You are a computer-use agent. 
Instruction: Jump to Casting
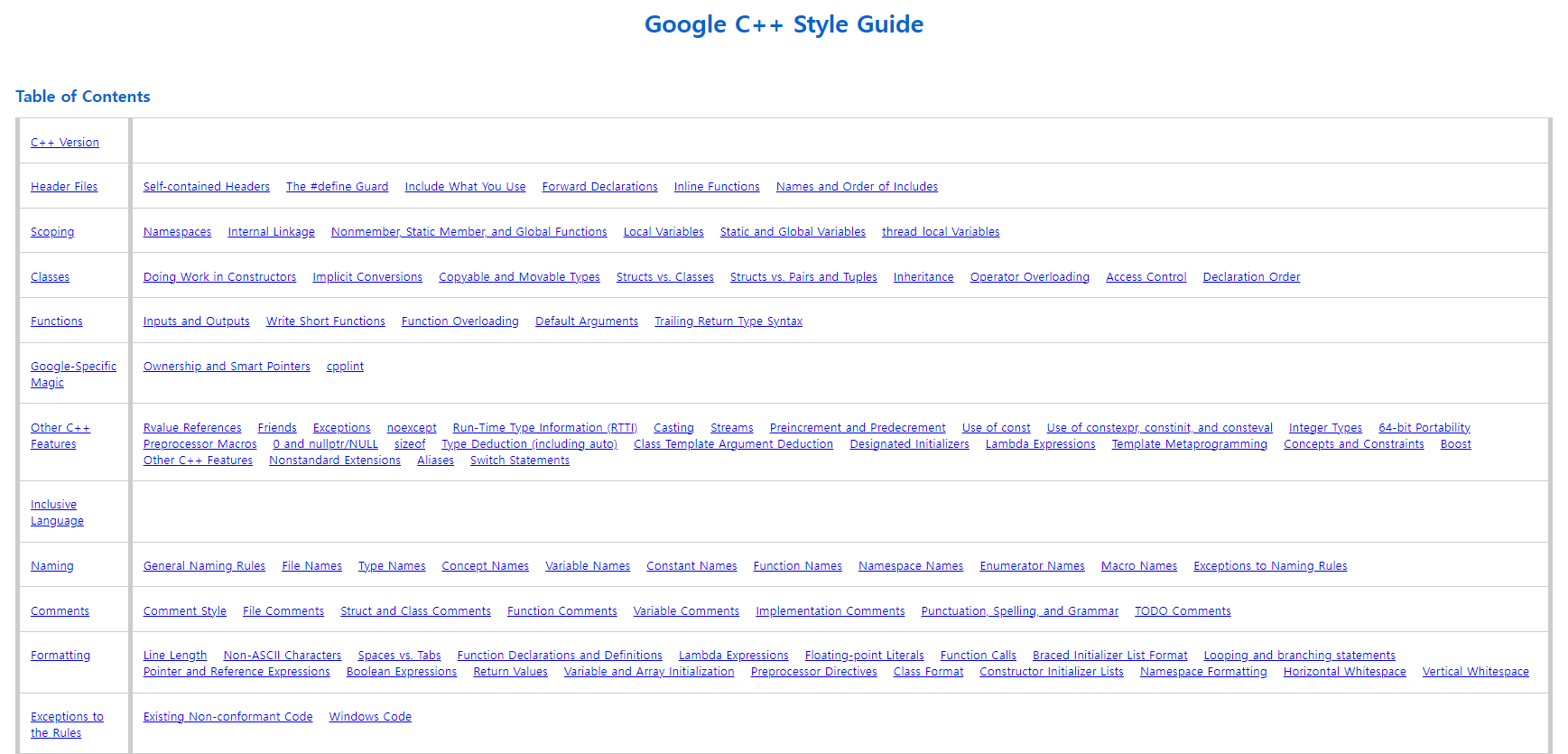[x=674, y=428]
